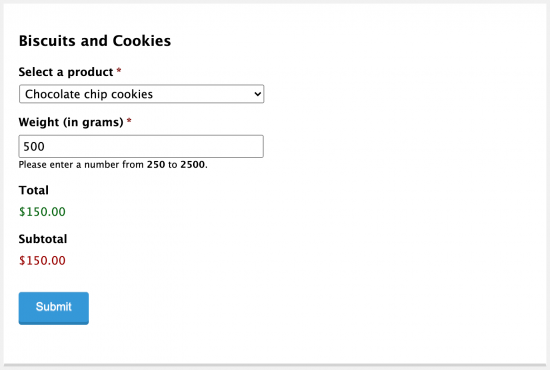The image size is (550, 370).
Task: Click the Total label
Action: [x=34, y=190]
